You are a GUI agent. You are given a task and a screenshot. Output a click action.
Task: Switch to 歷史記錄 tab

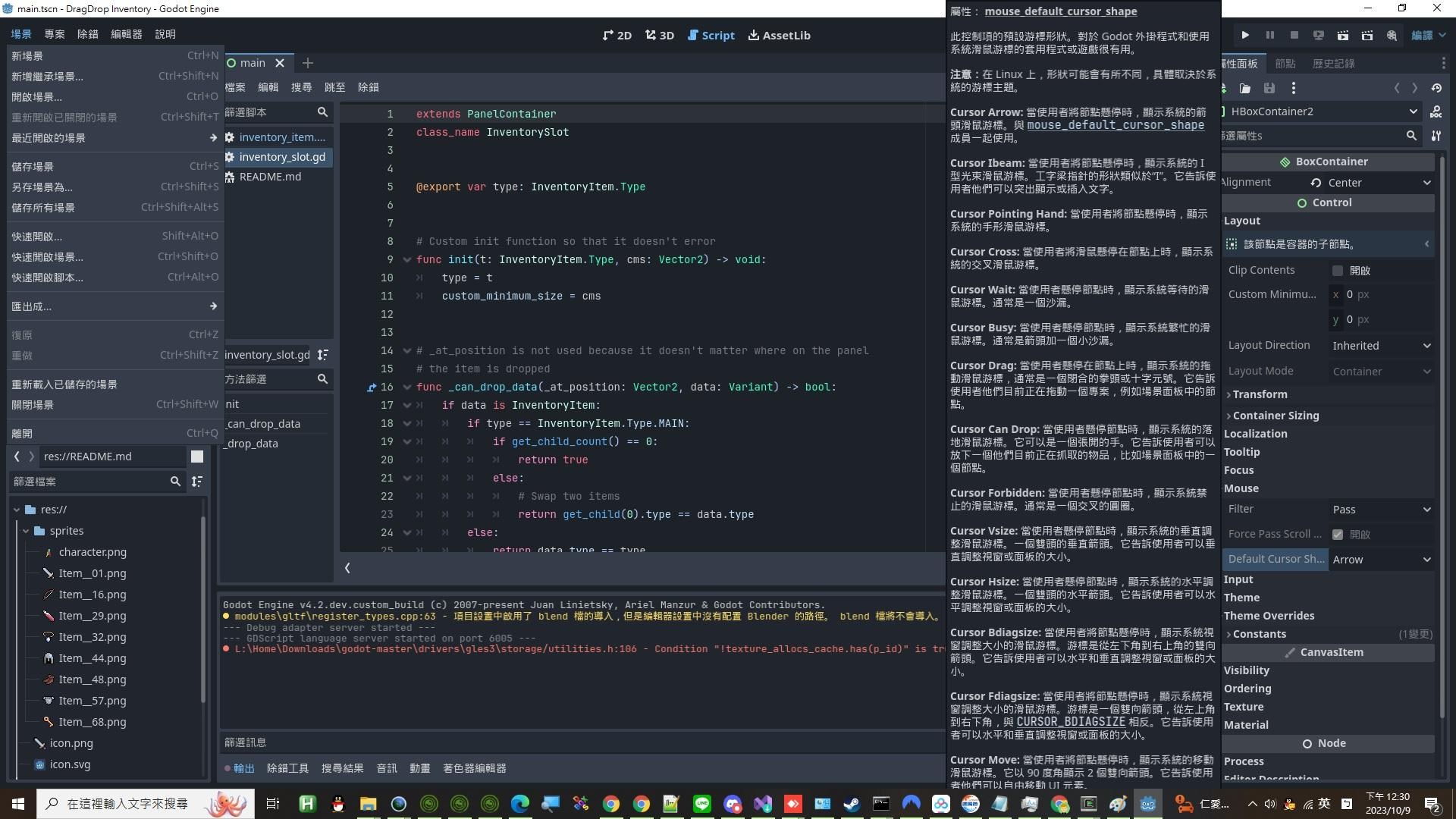pyautogui.click(x=1333, y=64)
